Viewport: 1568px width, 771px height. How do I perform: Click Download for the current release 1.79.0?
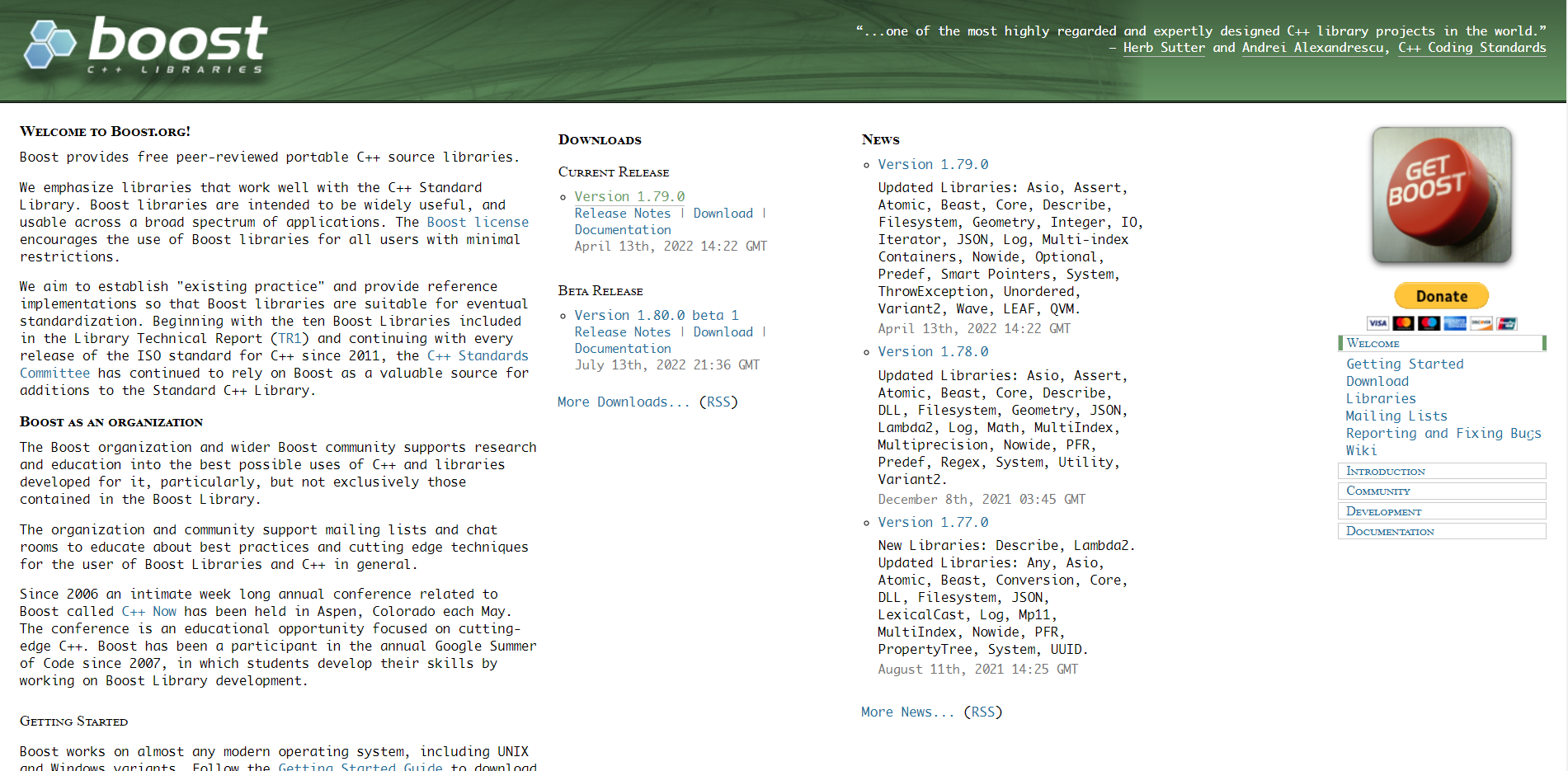(x=723, y=214)
